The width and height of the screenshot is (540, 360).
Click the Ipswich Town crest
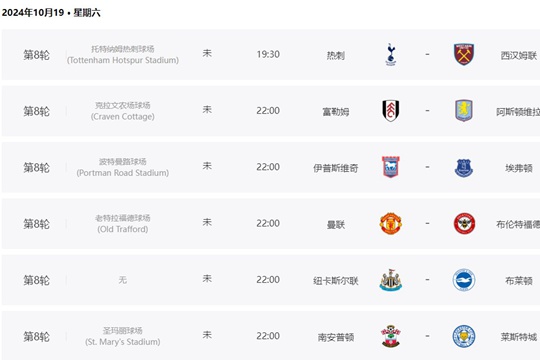pos(391,167)
